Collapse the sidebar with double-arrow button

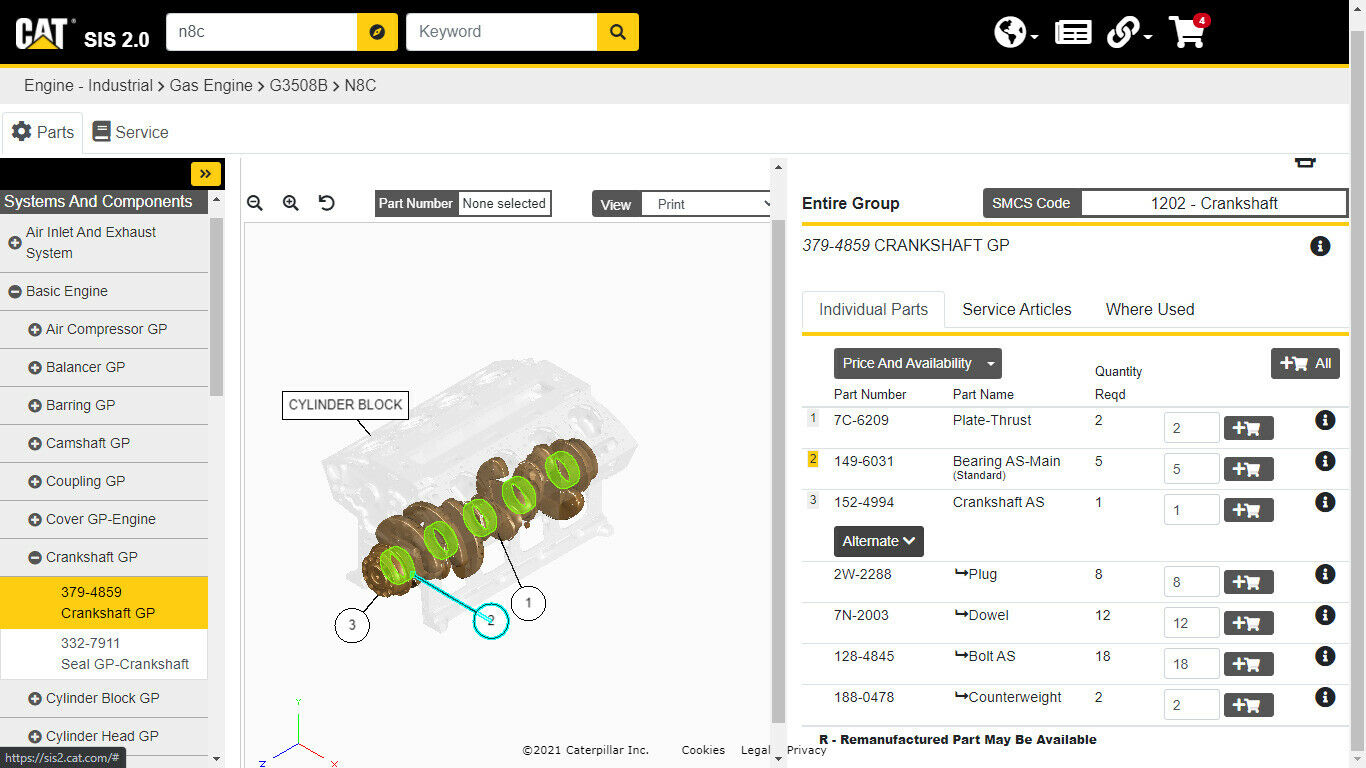coord(205,173)
